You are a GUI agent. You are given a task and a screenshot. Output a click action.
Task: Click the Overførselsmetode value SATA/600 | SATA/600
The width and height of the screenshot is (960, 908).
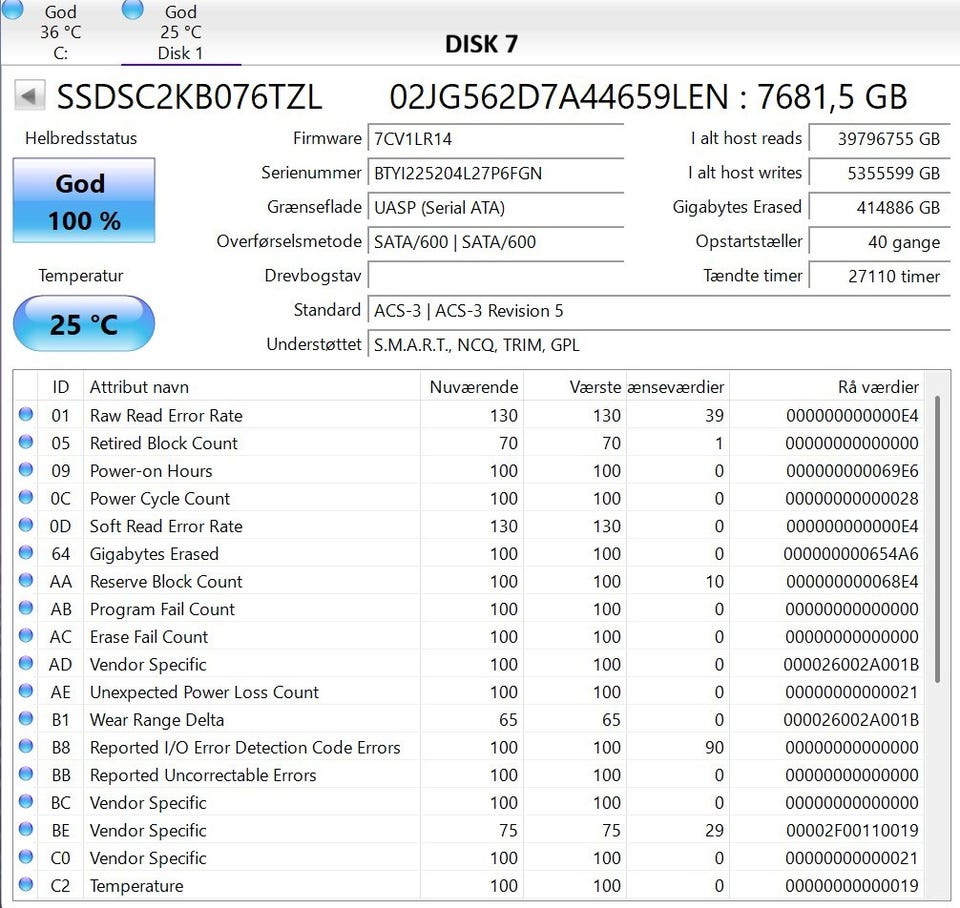[x=495, y=242]
